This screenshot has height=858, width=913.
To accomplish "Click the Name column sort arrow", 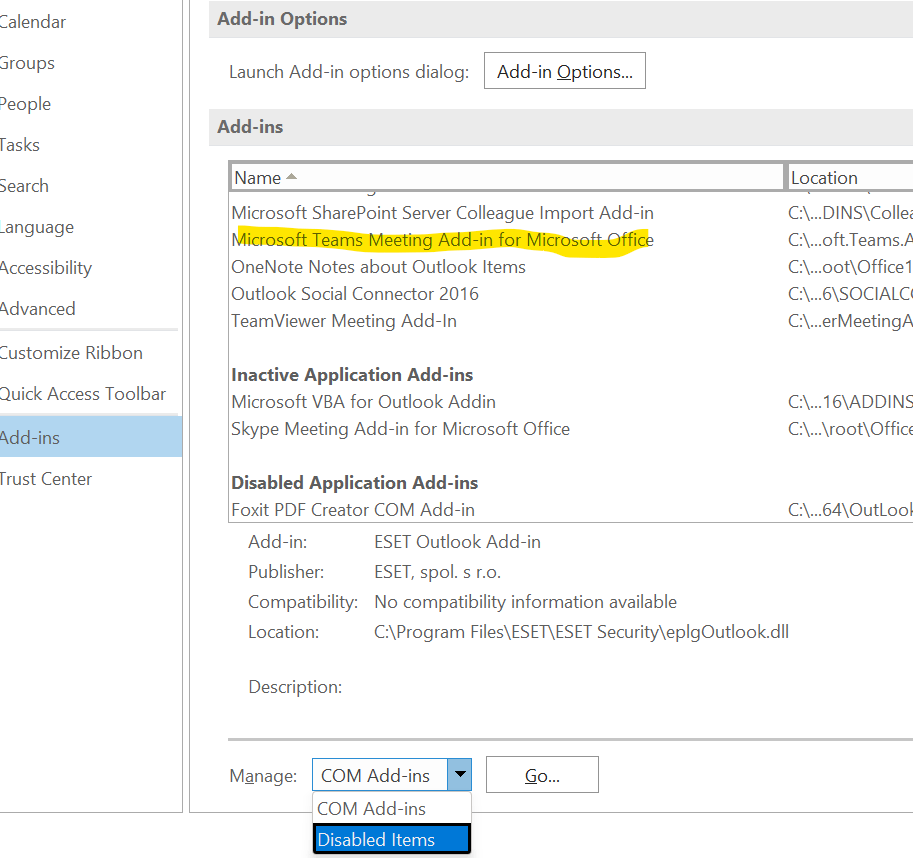I will coord(292,176).
